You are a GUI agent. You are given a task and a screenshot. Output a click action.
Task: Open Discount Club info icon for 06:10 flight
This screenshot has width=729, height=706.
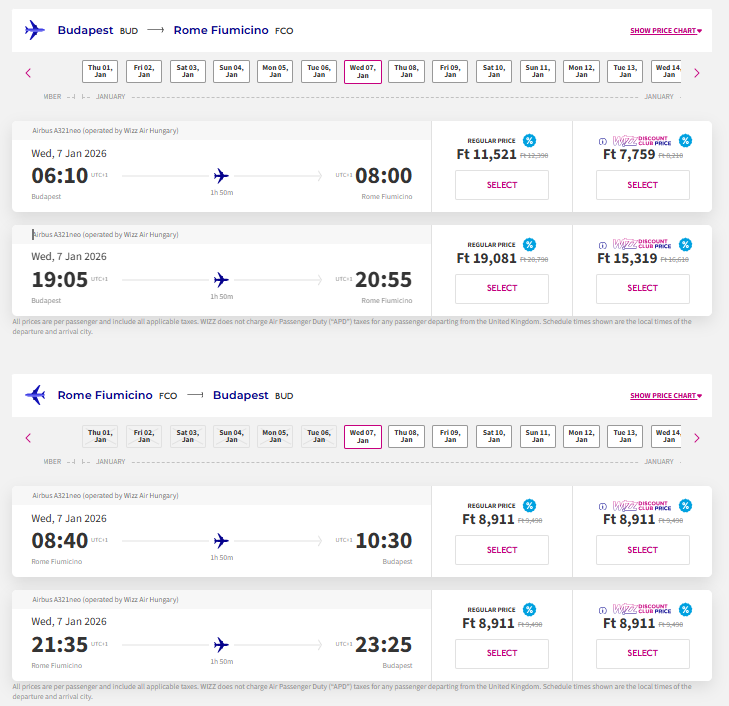pyautogui.click(x=602, y=141)
